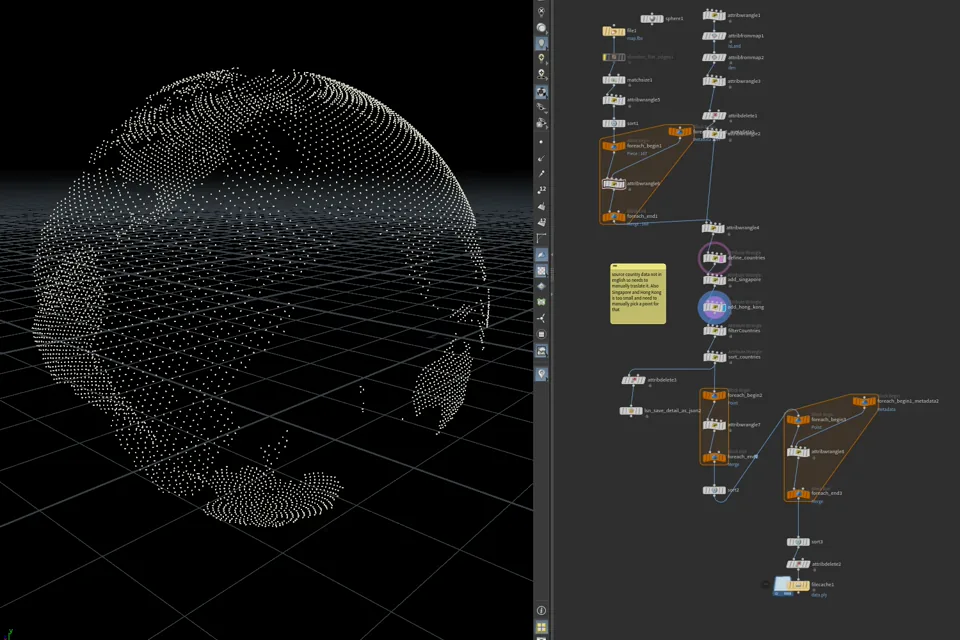
Task: Select the attribwrangle3 node
Action: pyautogui.click(x=714, y=81)
